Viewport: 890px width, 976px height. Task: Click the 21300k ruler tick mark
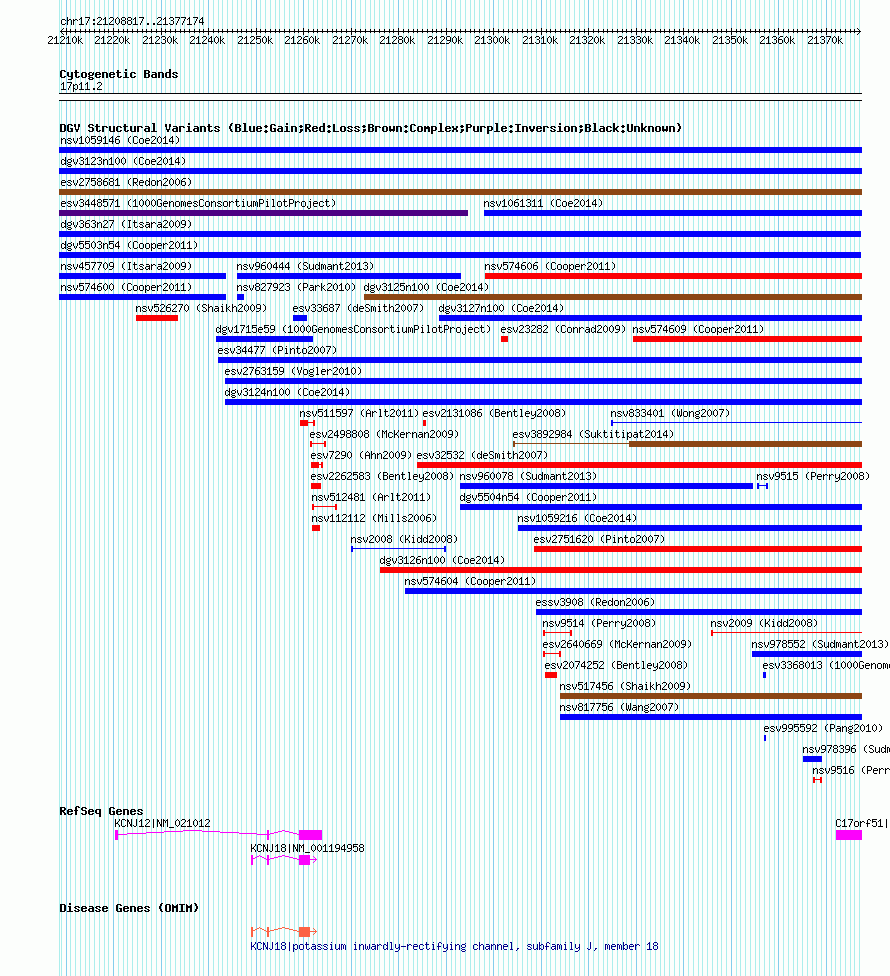[x=492, y=31]
